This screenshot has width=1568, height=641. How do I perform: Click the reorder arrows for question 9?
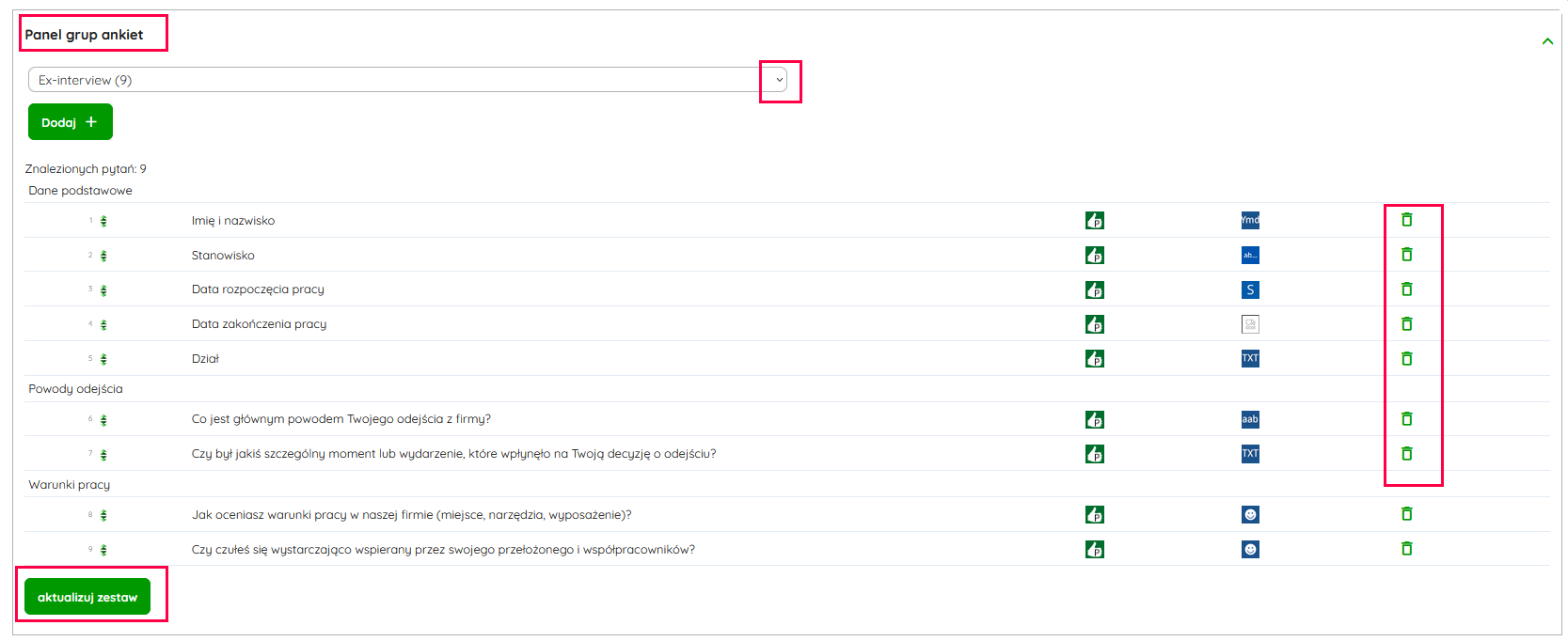pyautogui.click(x=103, y=551)
